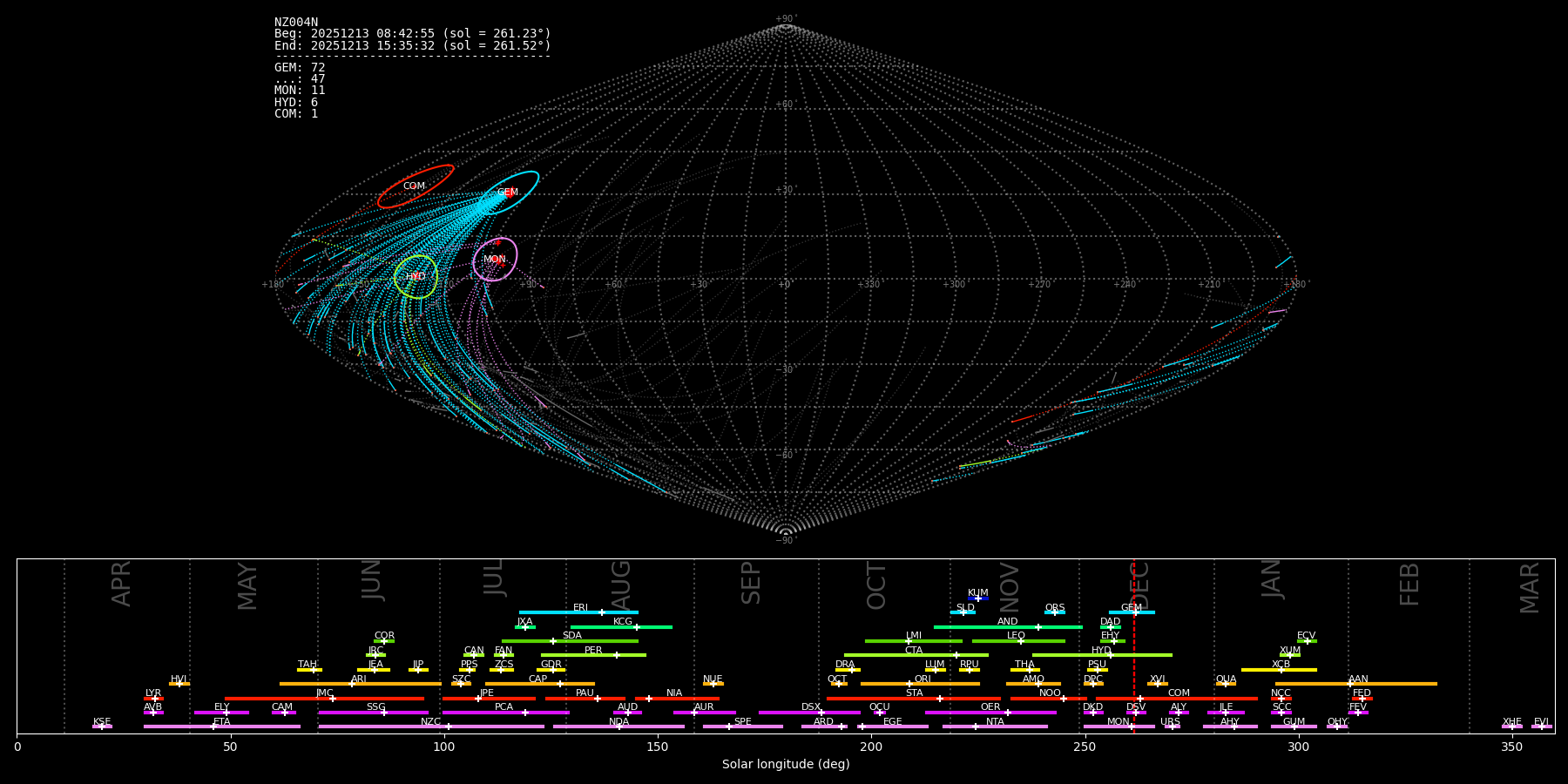This screenshot has width=1568, height=784.
Task: Click the 'MON: 11' count entry
Action: pyautogui.click(x=300, y=91)
